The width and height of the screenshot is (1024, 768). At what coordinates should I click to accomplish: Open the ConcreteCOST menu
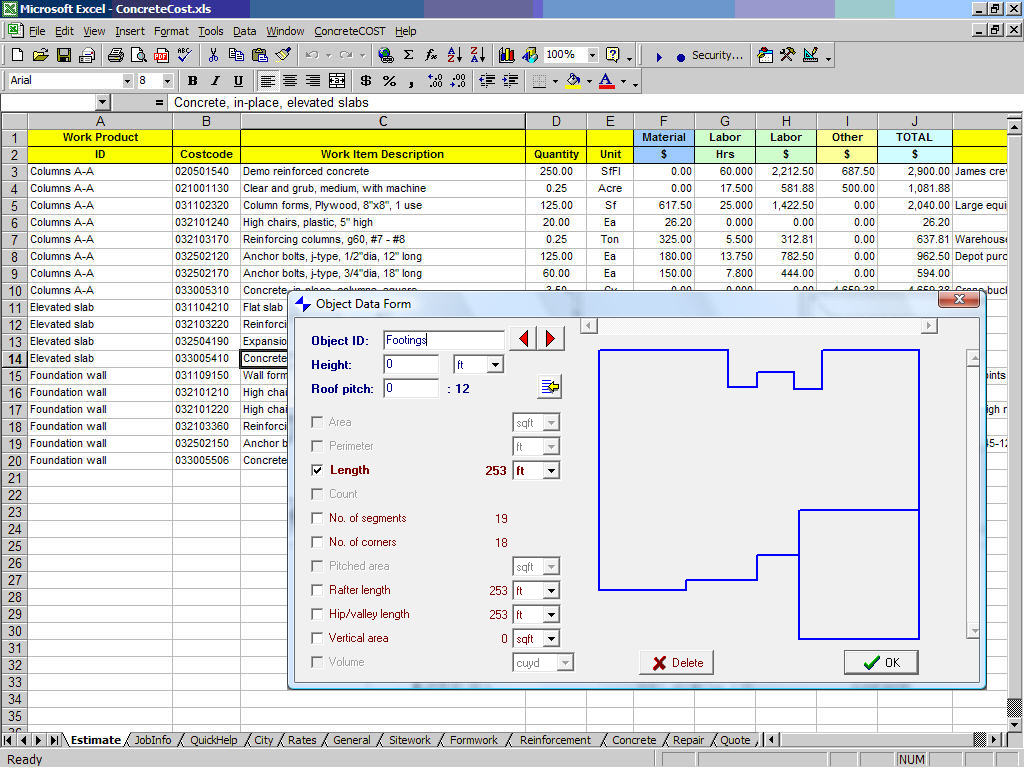point(350,31)
